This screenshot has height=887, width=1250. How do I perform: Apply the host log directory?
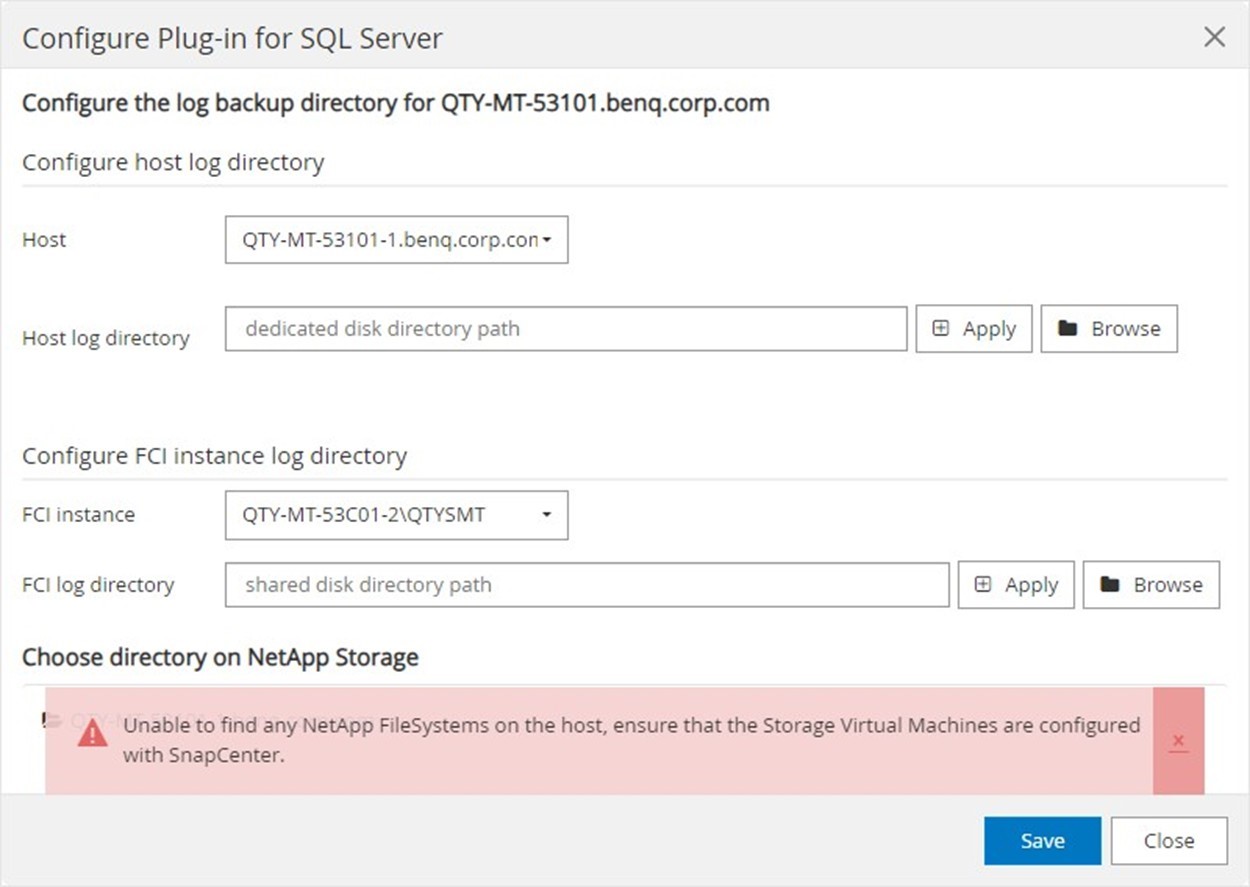973,328
